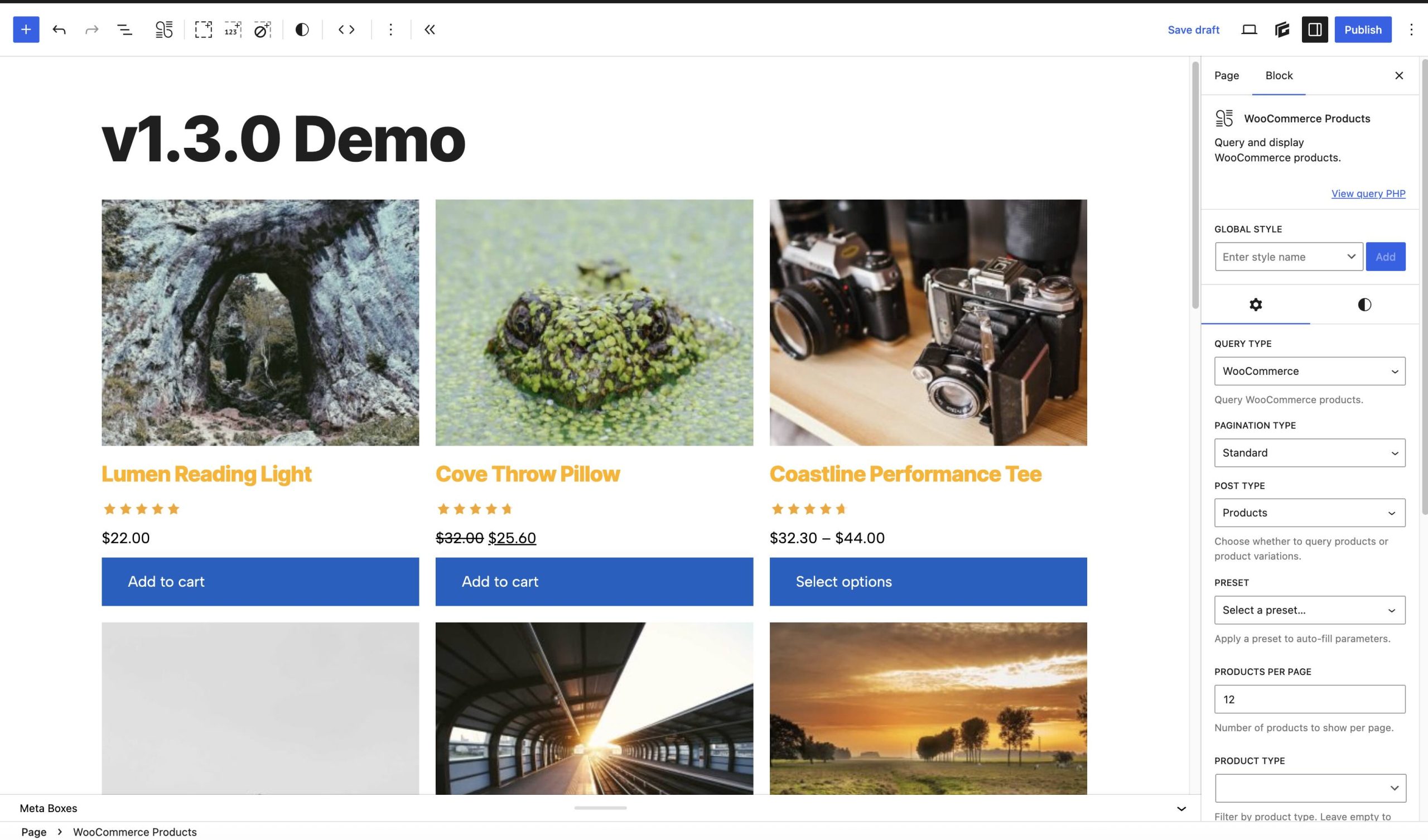
Task: Click the Products Per Page input field
Action: click(1310, 699)
